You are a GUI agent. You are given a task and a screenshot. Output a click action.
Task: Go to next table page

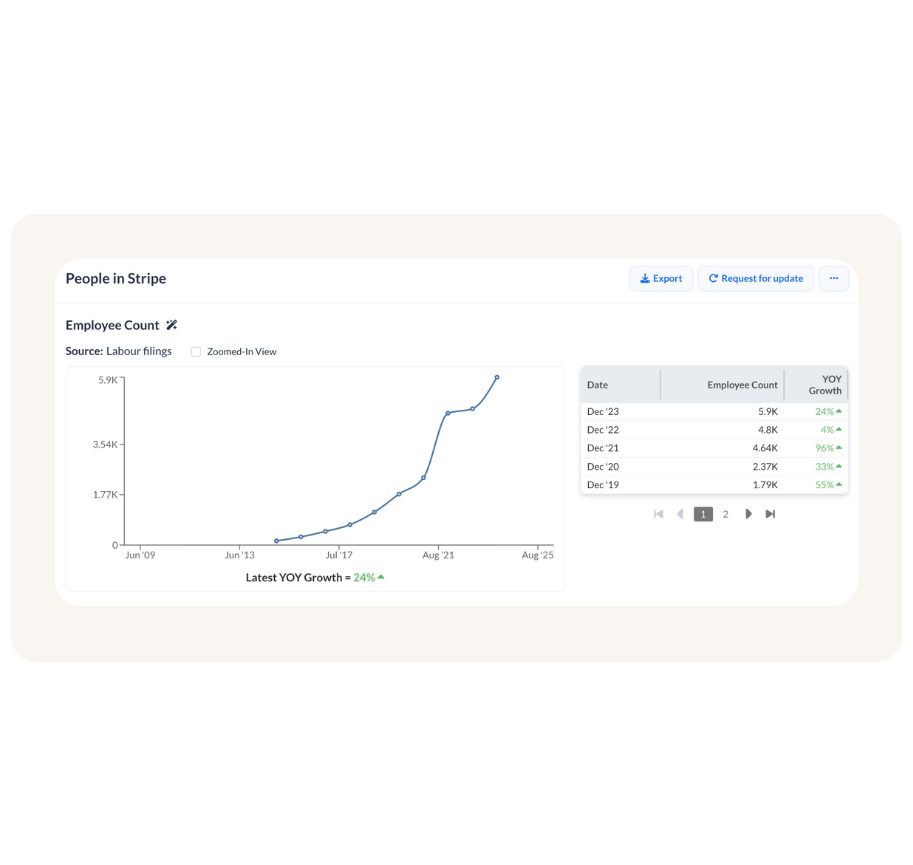coord(748,514)
